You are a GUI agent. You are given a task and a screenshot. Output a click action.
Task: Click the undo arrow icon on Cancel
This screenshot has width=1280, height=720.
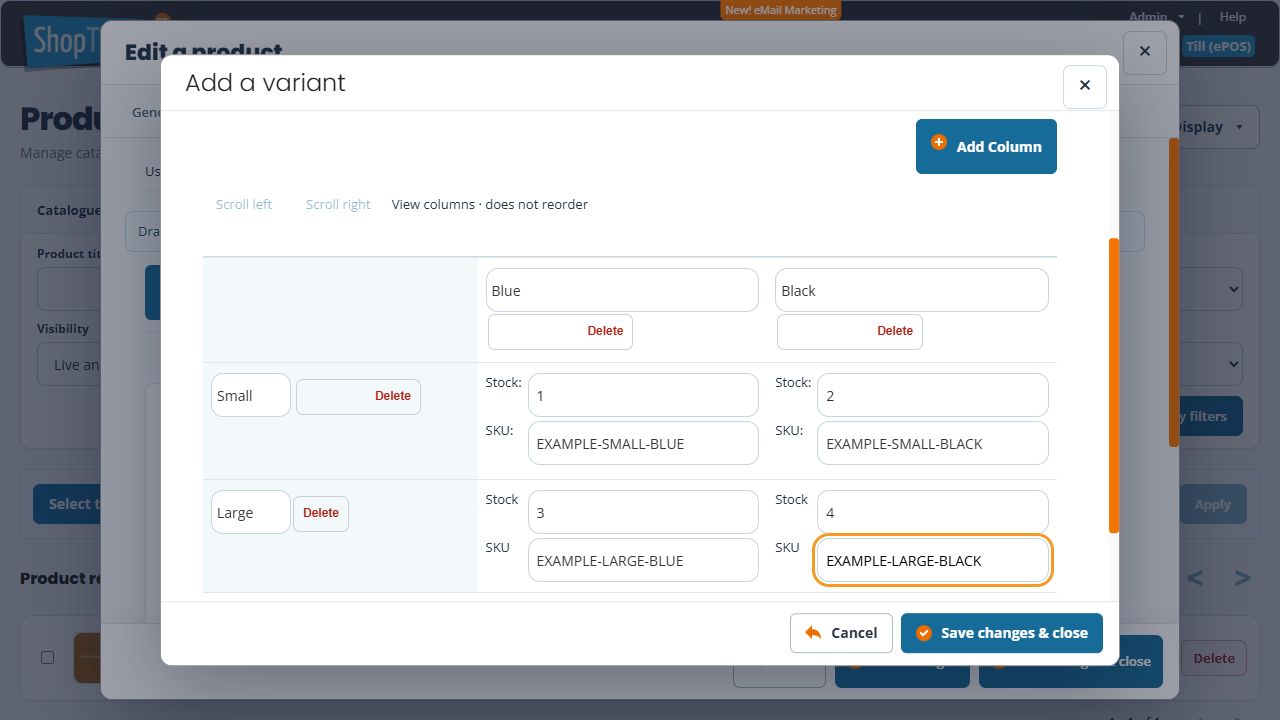813,633
